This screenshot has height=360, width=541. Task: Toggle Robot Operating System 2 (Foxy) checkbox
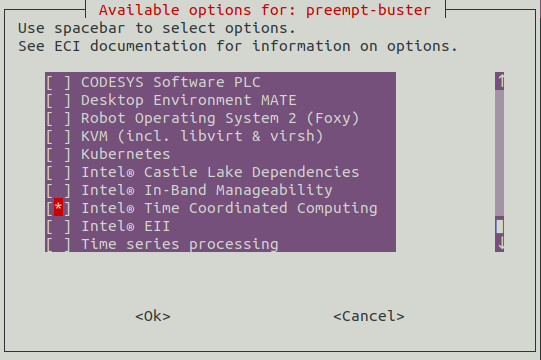click(x=58, y=118)
